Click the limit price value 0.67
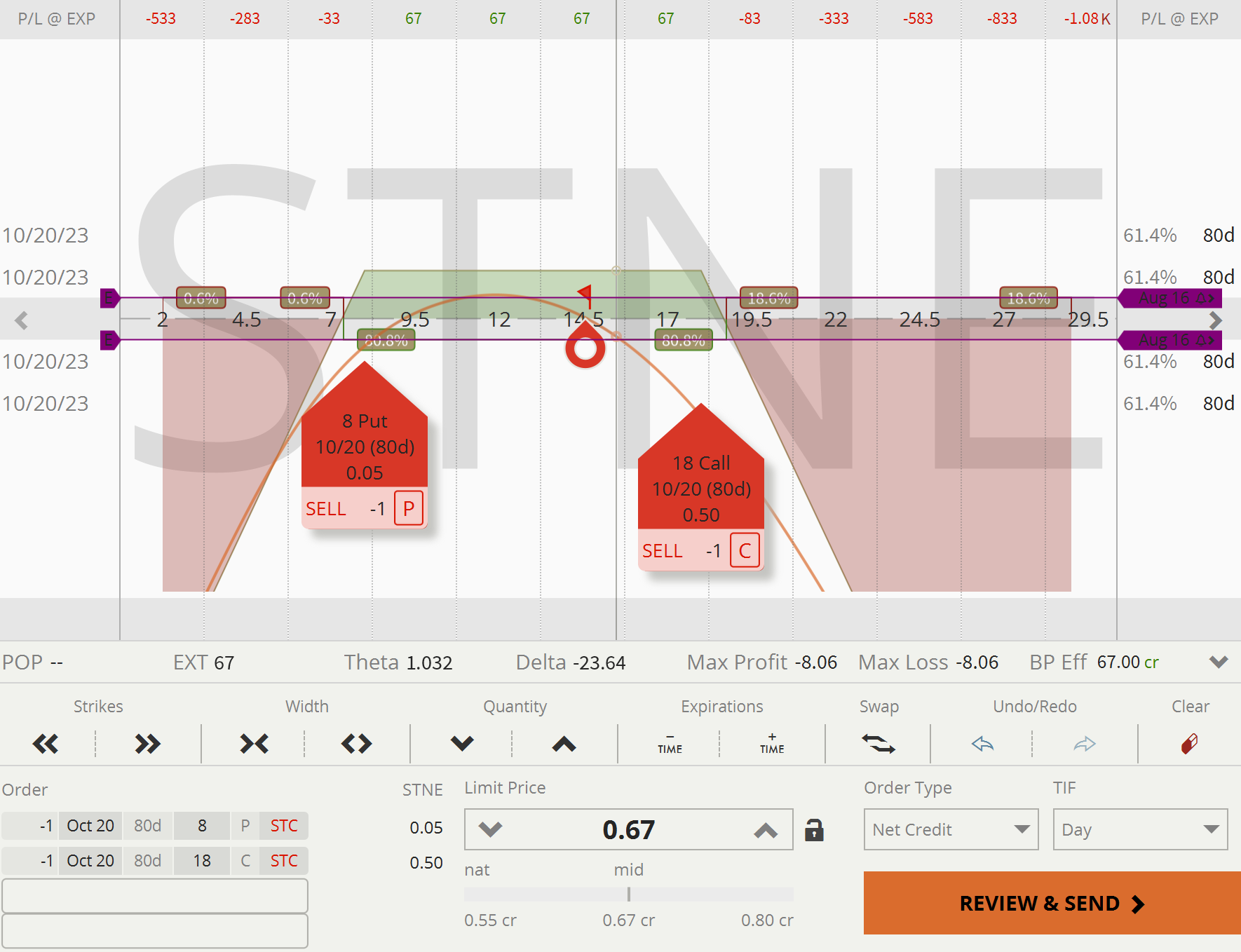This screenshot has height=952, width=1241. (629, 830)
